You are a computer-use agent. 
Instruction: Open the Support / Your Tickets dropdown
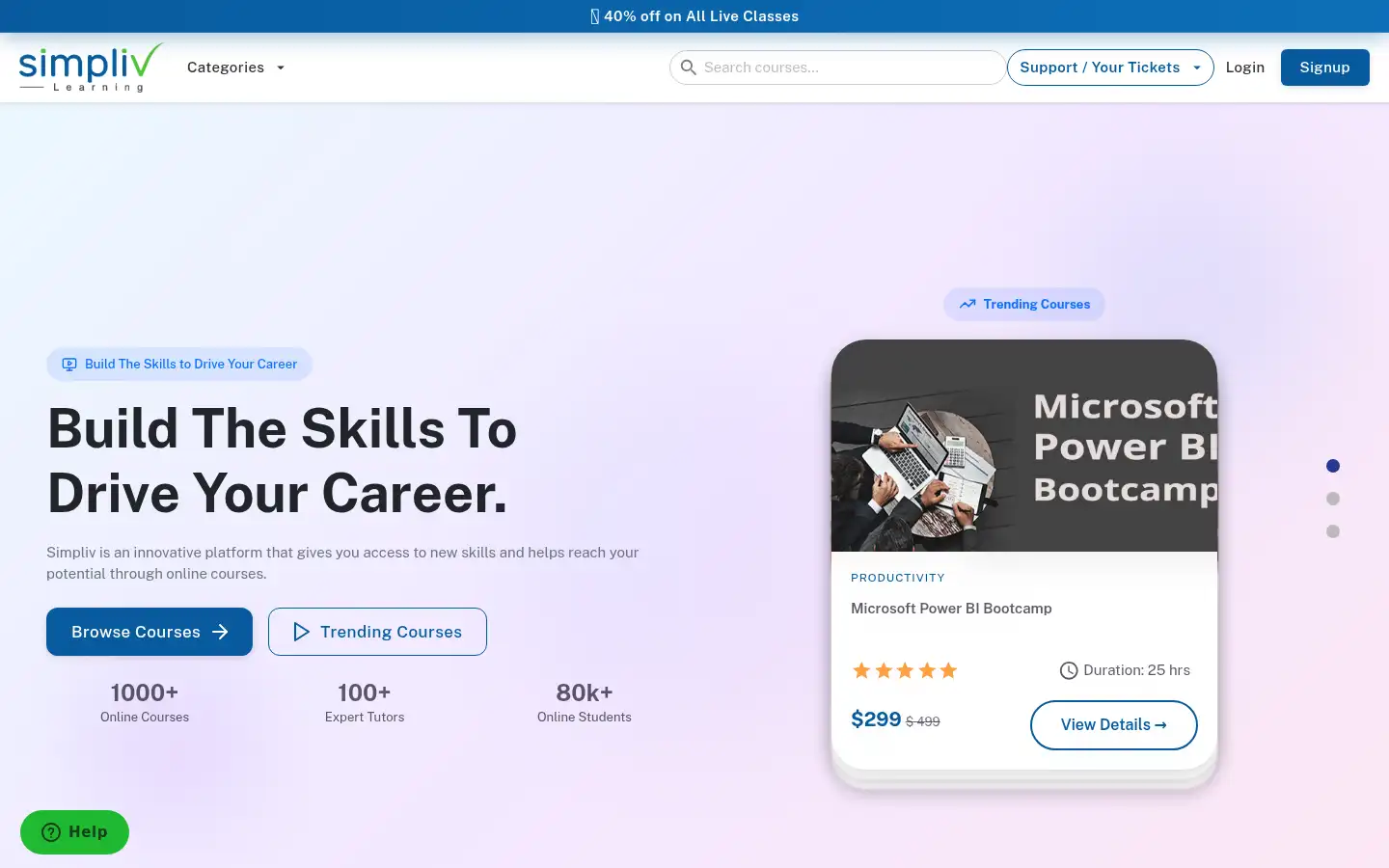pyautogui.click(x=1110, y=68)
